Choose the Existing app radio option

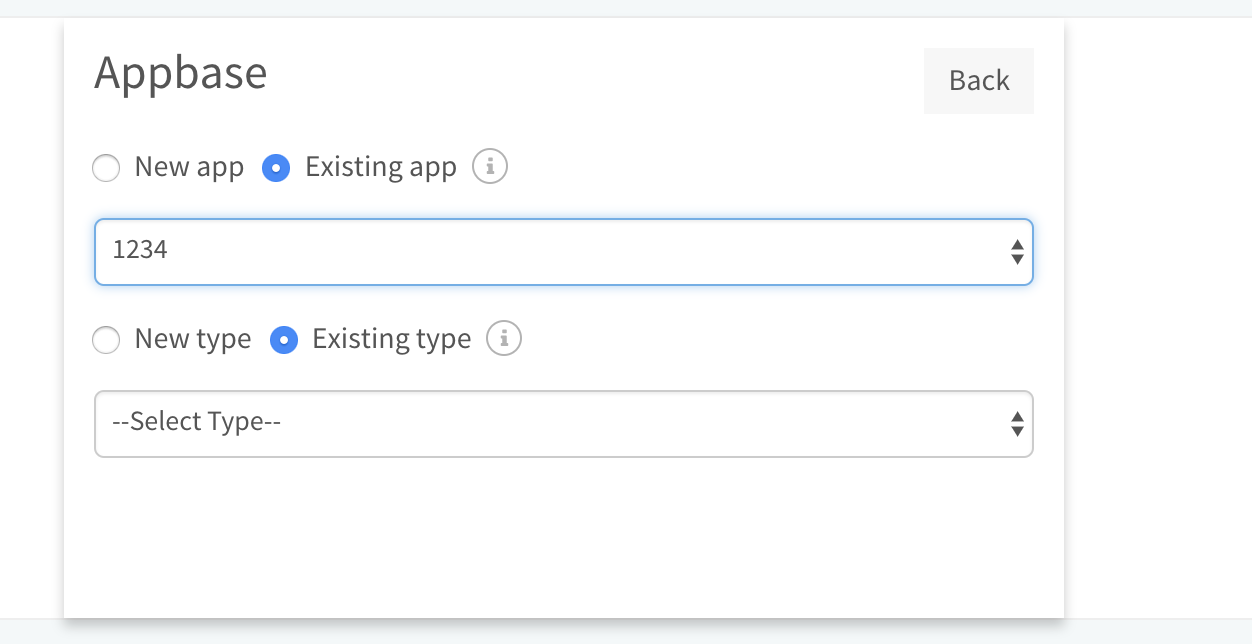point(276,168)
